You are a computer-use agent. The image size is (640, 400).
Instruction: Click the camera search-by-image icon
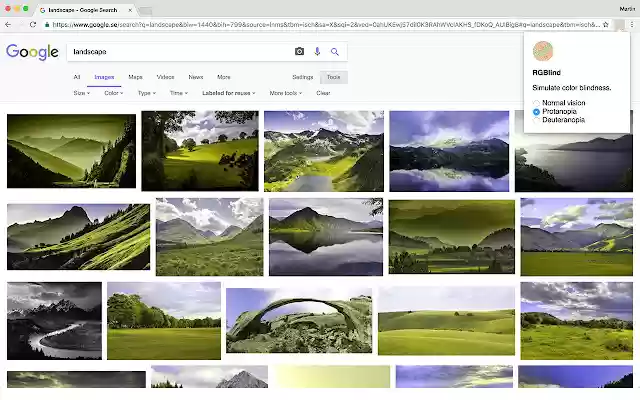[x=299, y=51]
